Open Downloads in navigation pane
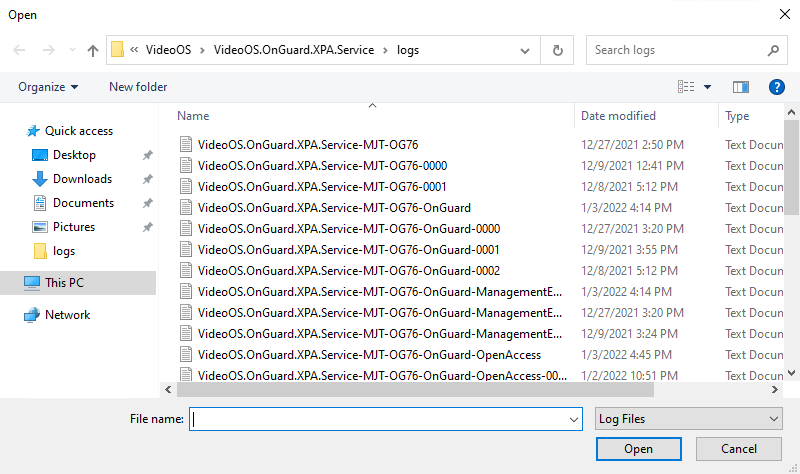Image resolution: width=800 pixels, height=474 pixels. (x=82, y=179)
